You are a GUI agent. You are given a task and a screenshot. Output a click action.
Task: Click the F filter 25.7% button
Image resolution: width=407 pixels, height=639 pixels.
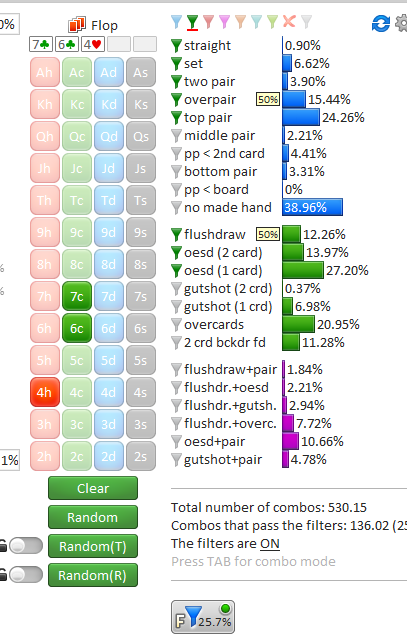click(203, 617)
